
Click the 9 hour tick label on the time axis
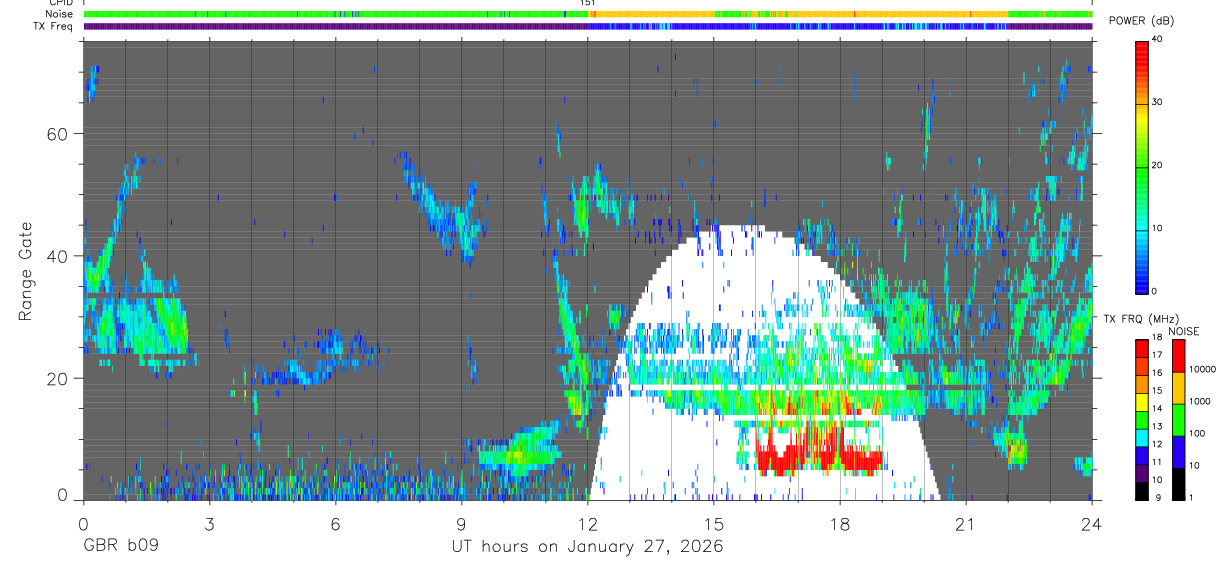click(x=461, y=523)
